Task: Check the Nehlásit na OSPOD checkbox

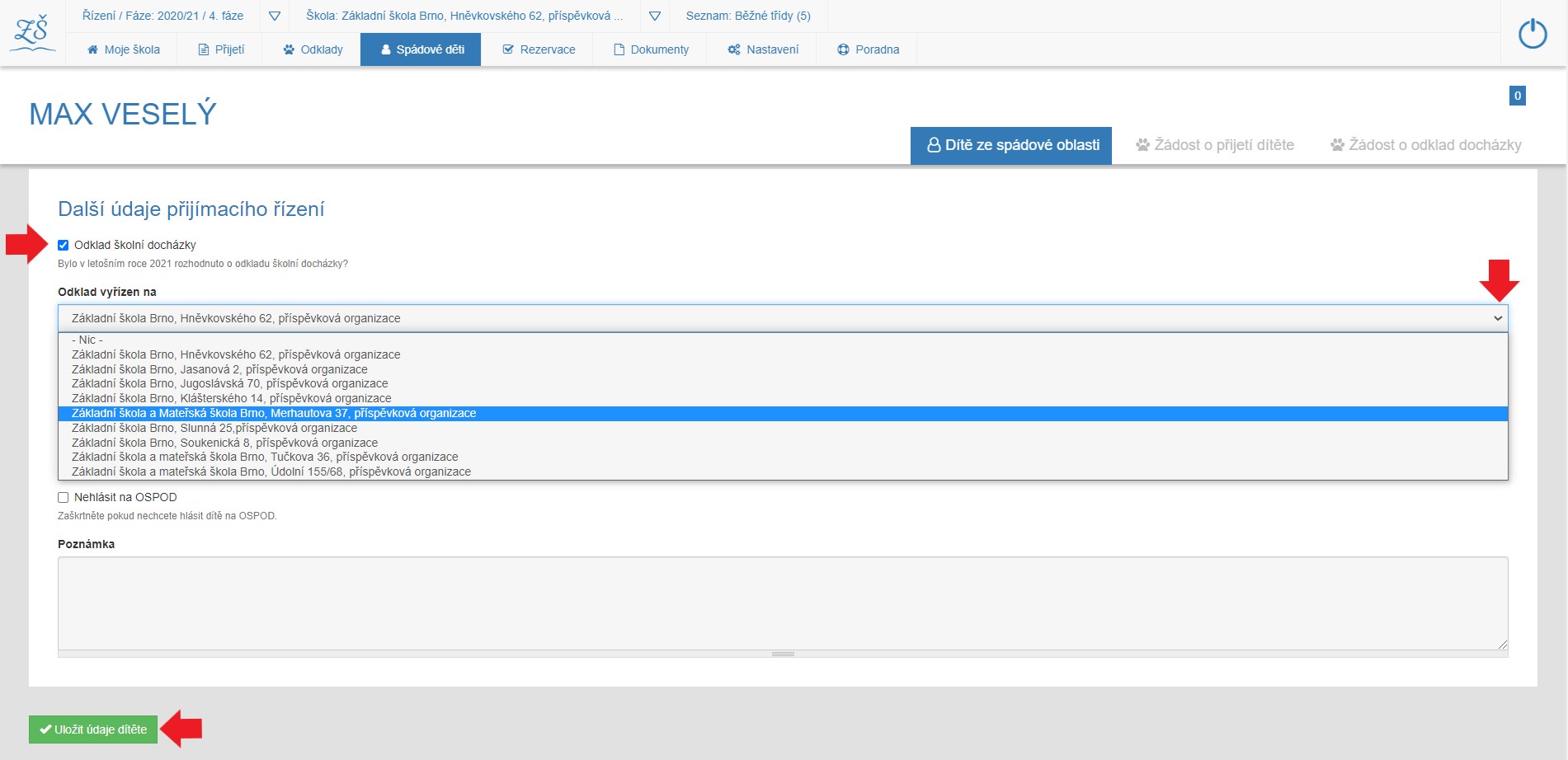Action: (64, 497)
